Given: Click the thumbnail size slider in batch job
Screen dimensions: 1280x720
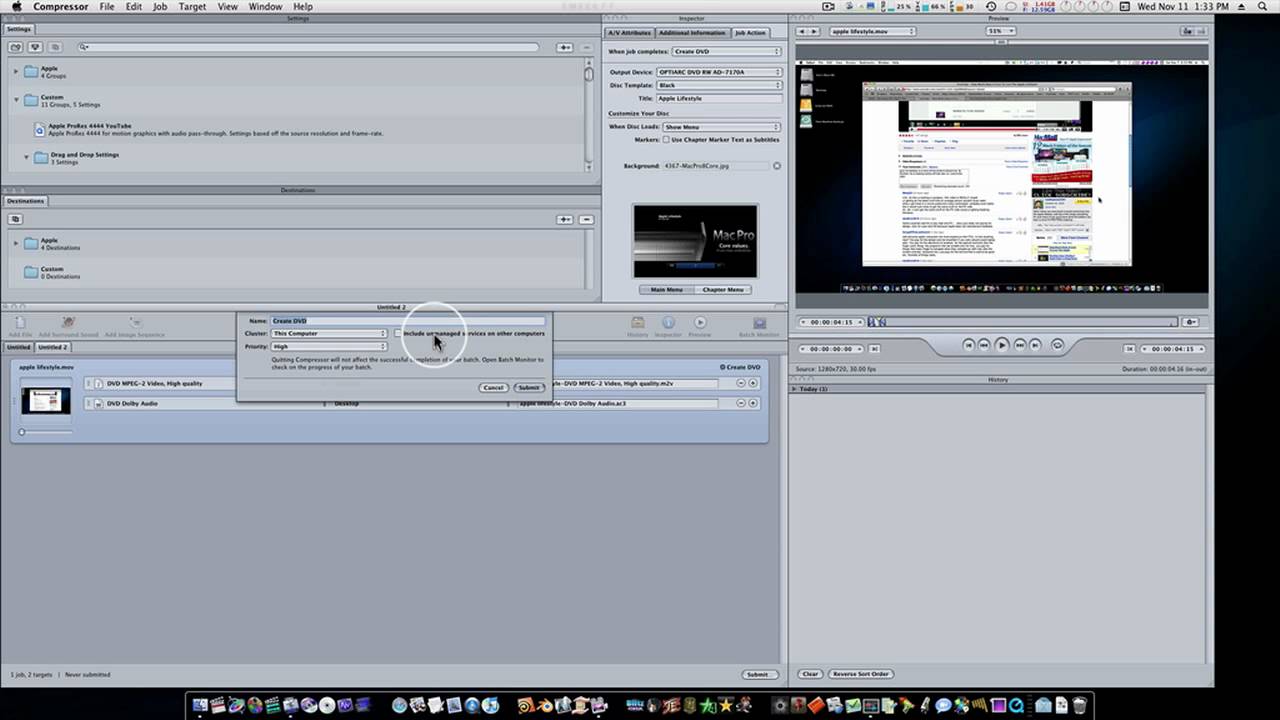Looking at the screenshot, I should pyautogui.click(x=46, y=432).
